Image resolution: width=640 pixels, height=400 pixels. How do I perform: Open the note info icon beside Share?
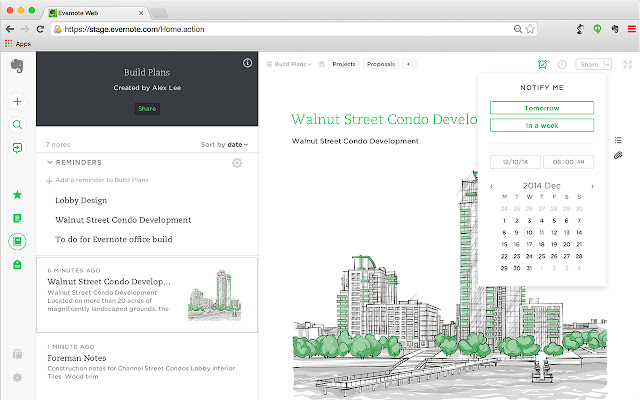[x=562, y=64]
